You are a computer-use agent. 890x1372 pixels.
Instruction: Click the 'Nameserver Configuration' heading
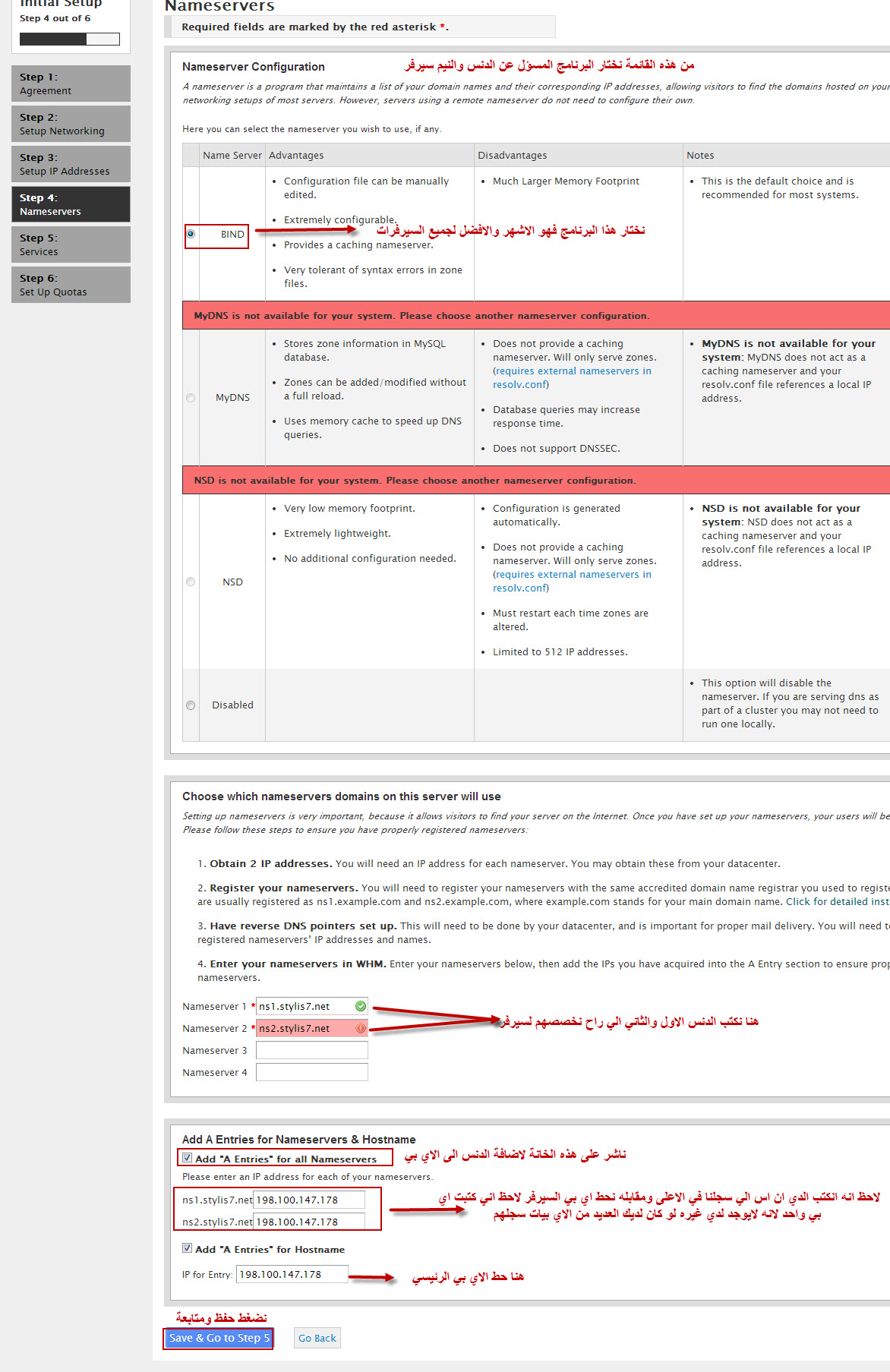tap(254, 67)
